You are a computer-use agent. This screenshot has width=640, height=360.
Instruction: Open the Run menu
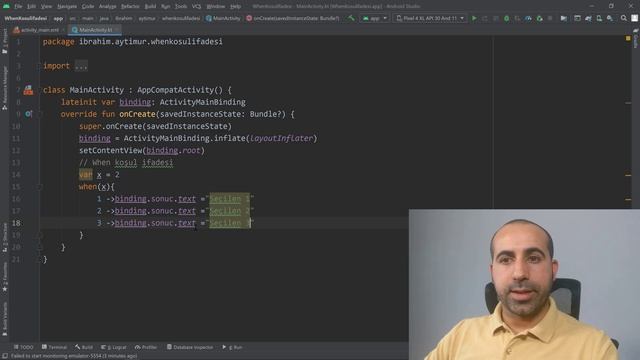(x=165, y=7)
